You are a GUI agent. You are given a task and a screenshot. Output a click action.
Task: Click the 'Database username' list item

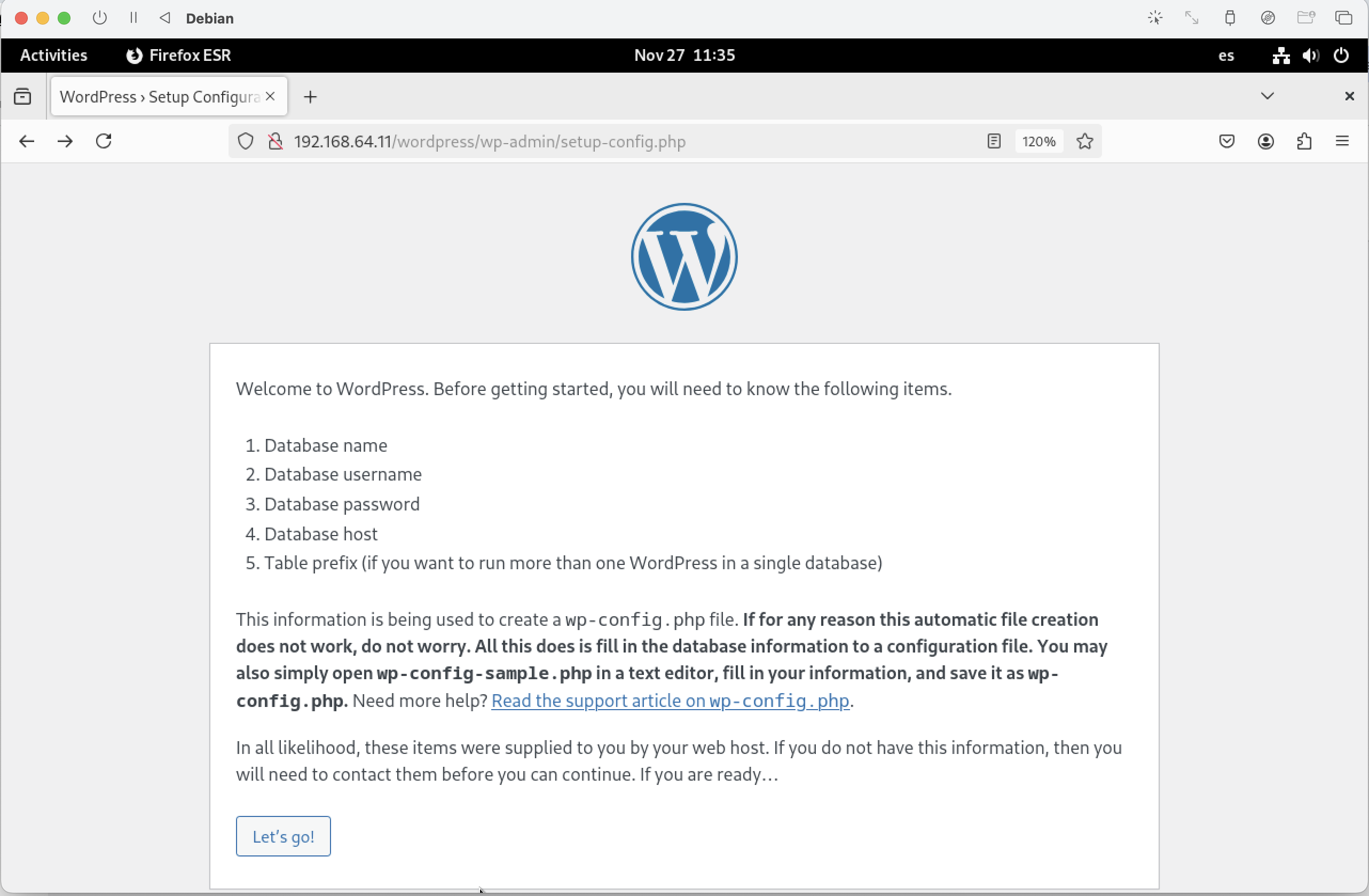click(x=343, y=474)
